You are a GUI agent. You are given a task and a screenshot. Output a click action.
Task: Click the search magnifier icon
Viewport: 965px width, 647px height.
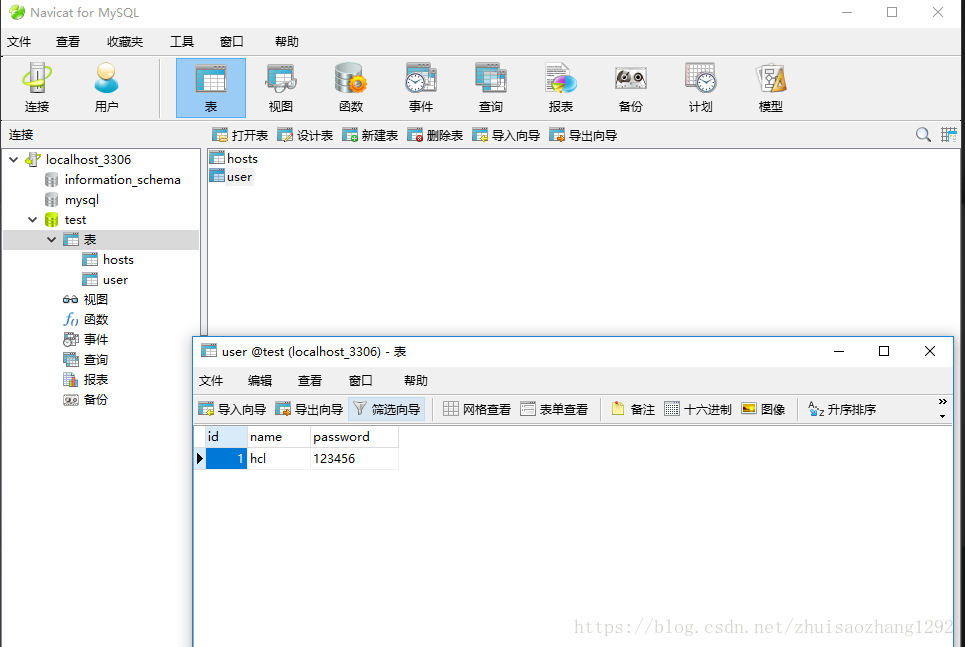click(923, 135)
